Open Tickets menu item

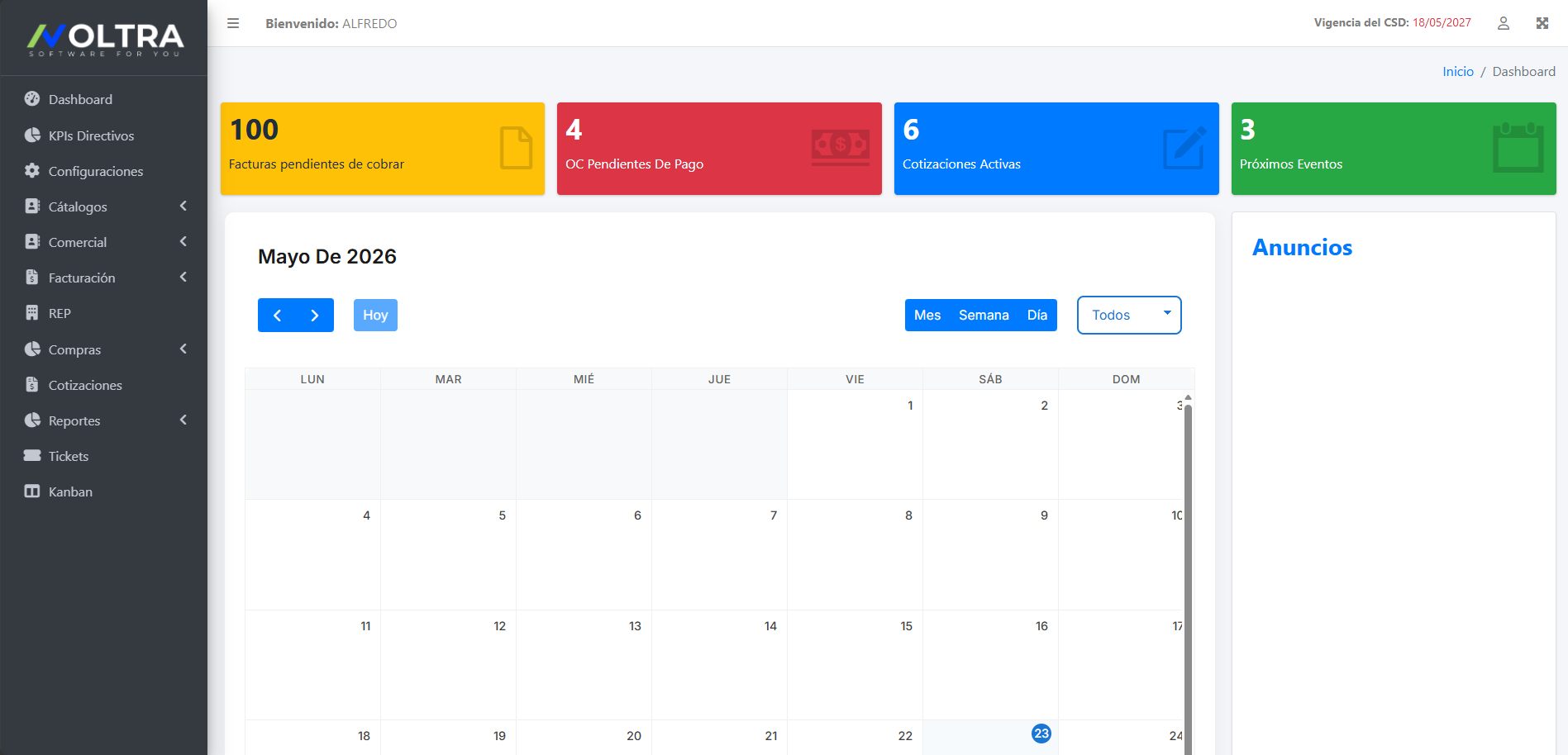(103, 456)
